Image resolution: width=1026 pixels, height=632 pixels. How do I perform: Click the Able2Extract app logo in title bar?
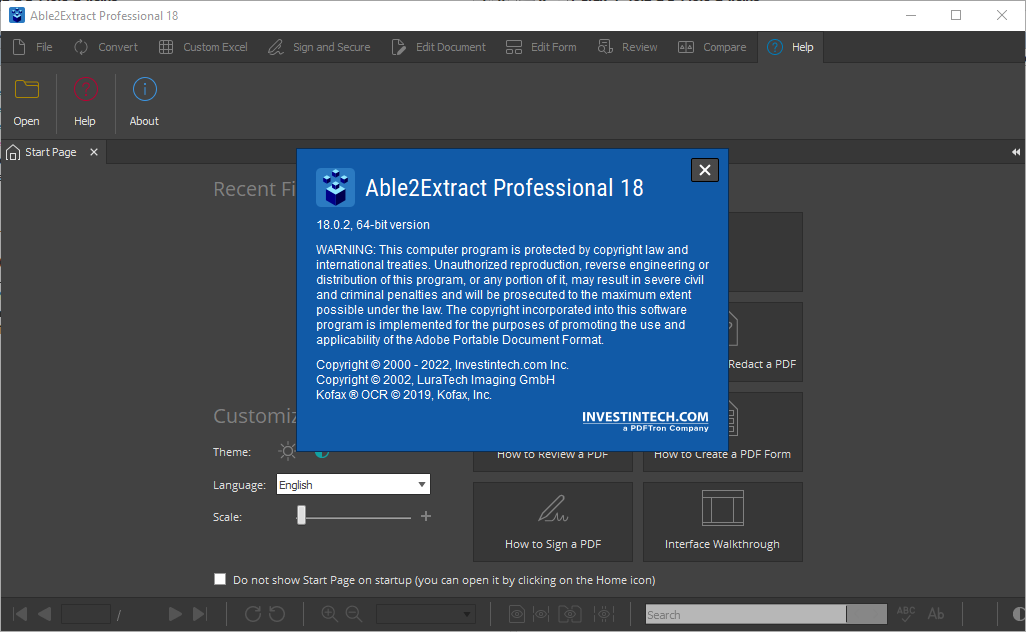coord(16,15)
